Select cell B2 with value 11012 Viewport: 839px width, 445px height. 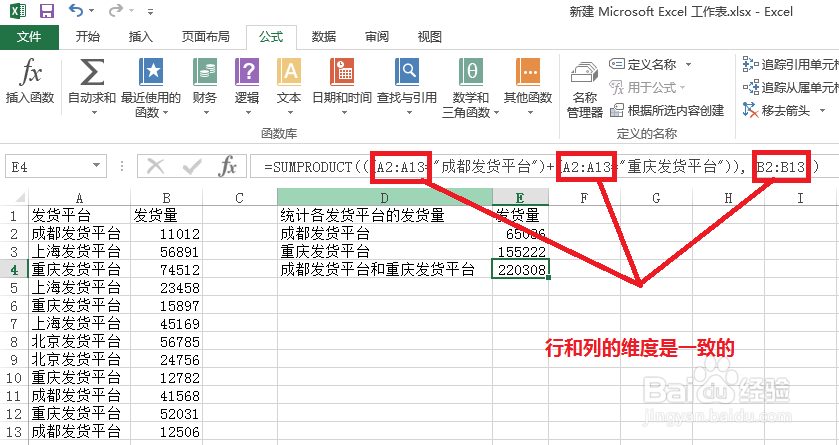(166, 233)
